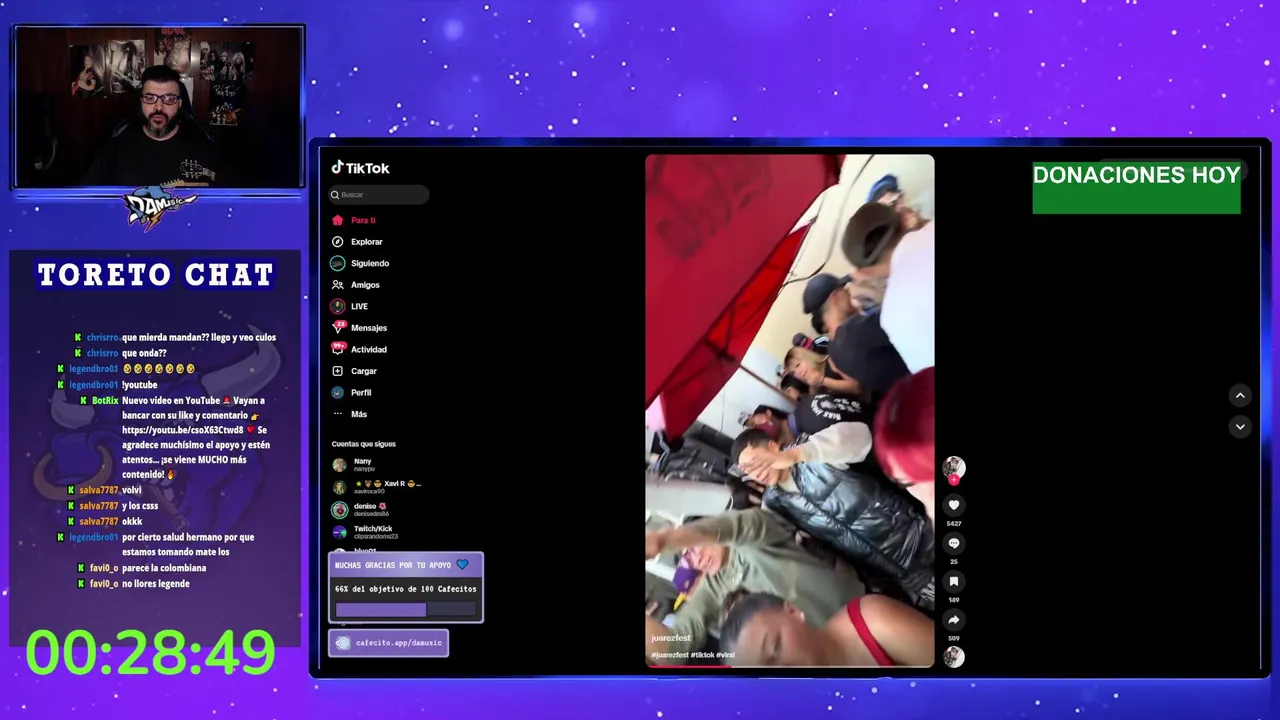Click the Buscar search field
1280x720 pixels.
pyautogui.click(x=379, y=195)
